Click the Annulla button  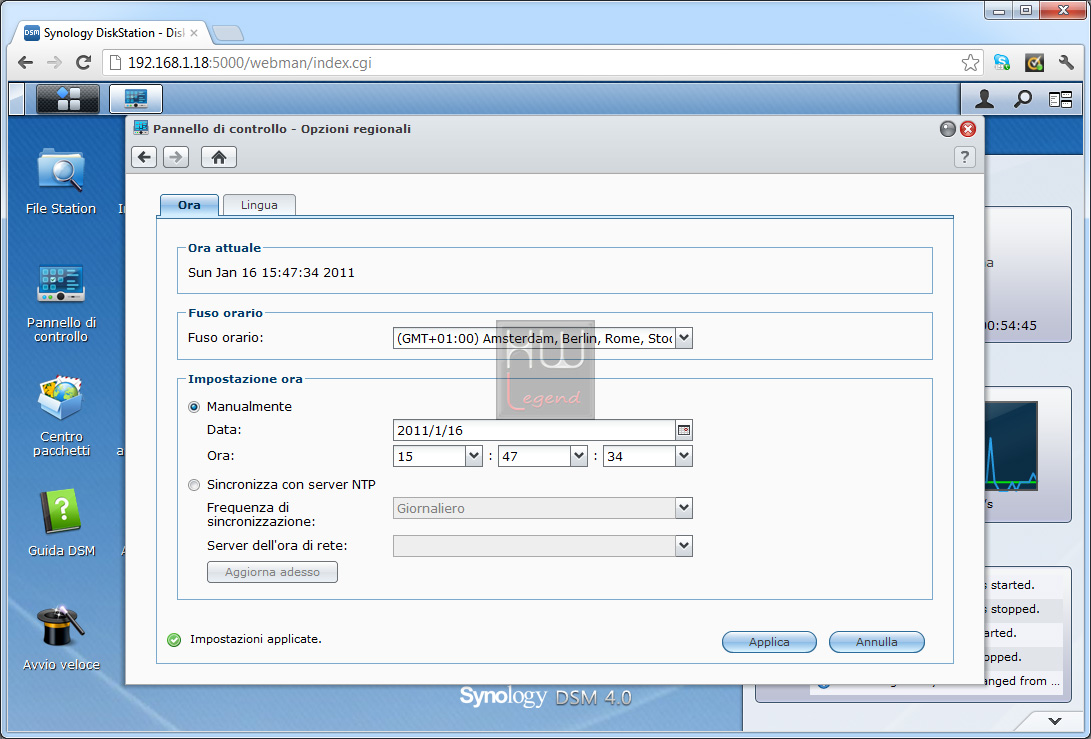(877, 642)
